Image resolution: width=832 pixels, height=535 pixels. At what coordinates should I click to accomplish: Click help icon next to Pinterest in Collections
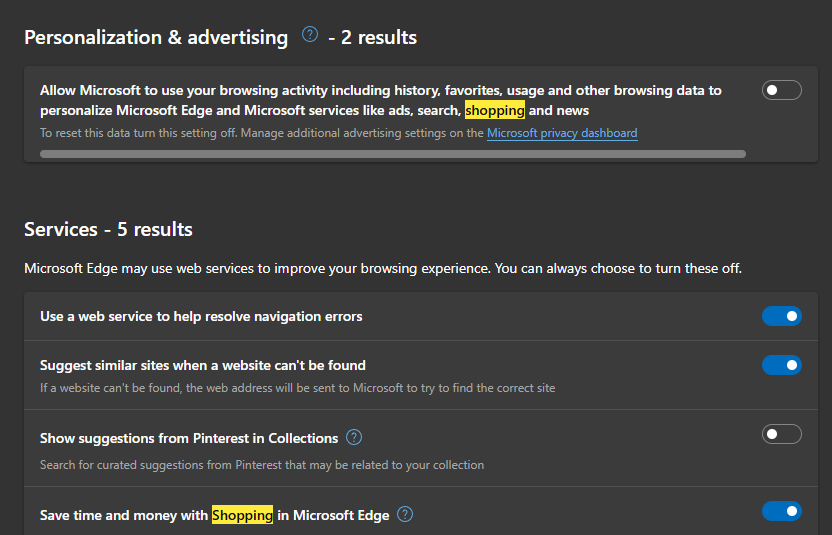pyautogui.click(x=354, y=438)
